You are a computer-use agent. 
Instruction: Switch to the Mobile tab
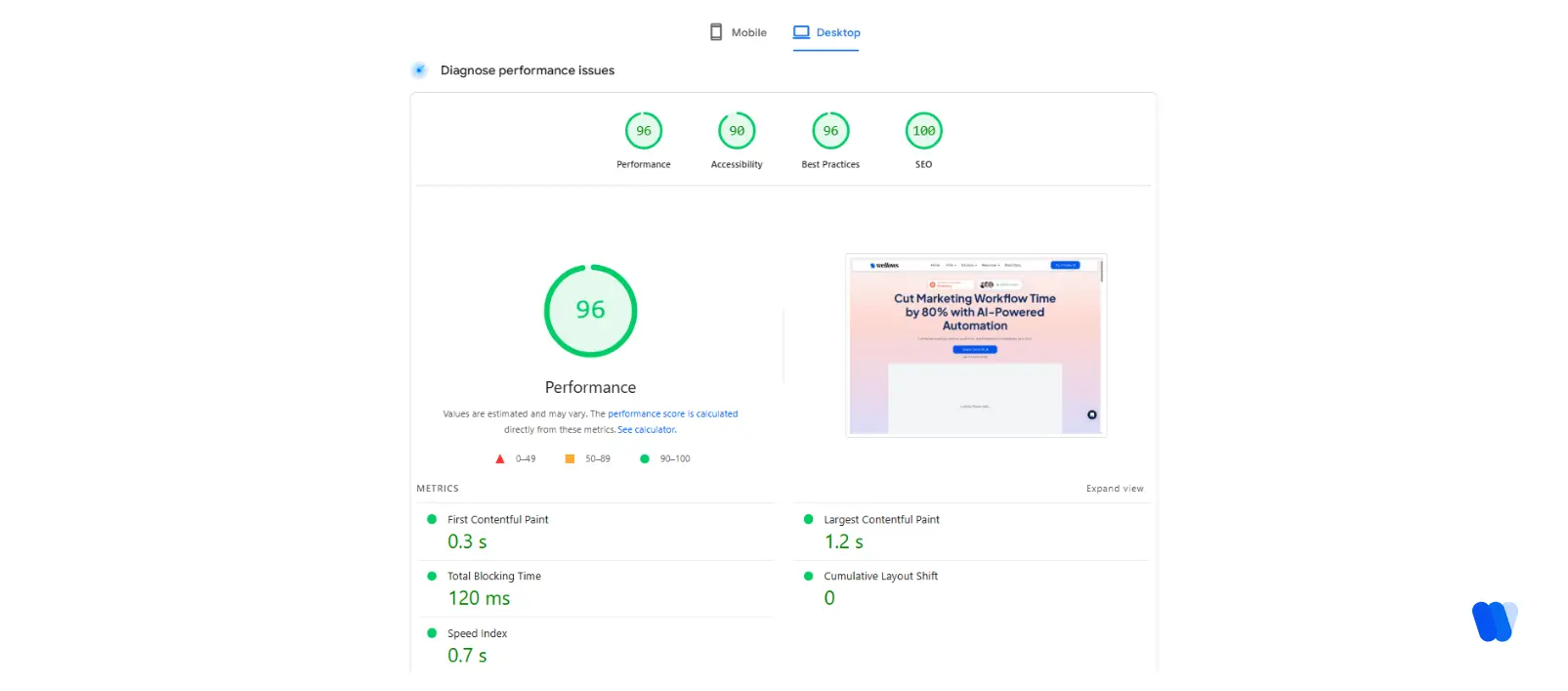[738, 32]
